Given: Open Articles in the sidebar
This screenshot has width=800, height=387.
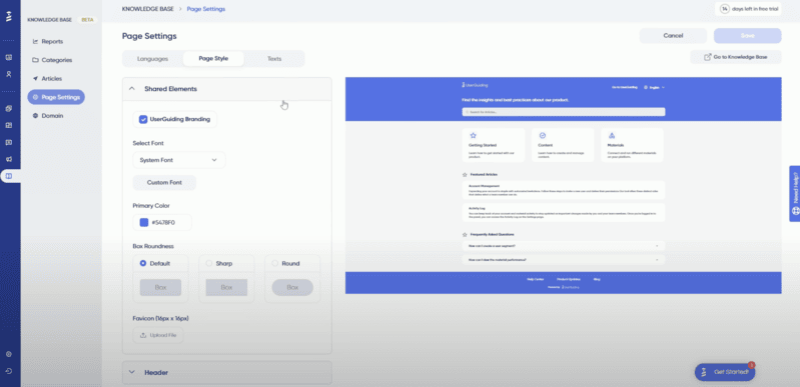Looking at the screenshot, I should (52, 79).
